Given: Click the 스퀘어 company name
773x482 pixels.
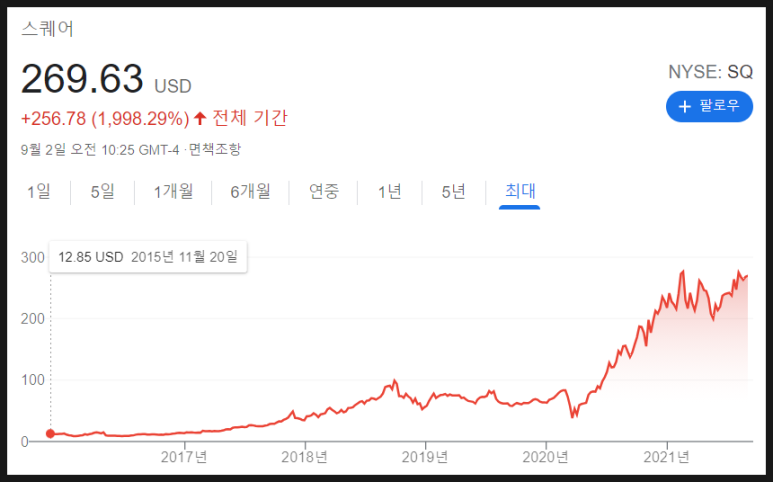Looking at the screenshot, I should (x=47, y=29).
